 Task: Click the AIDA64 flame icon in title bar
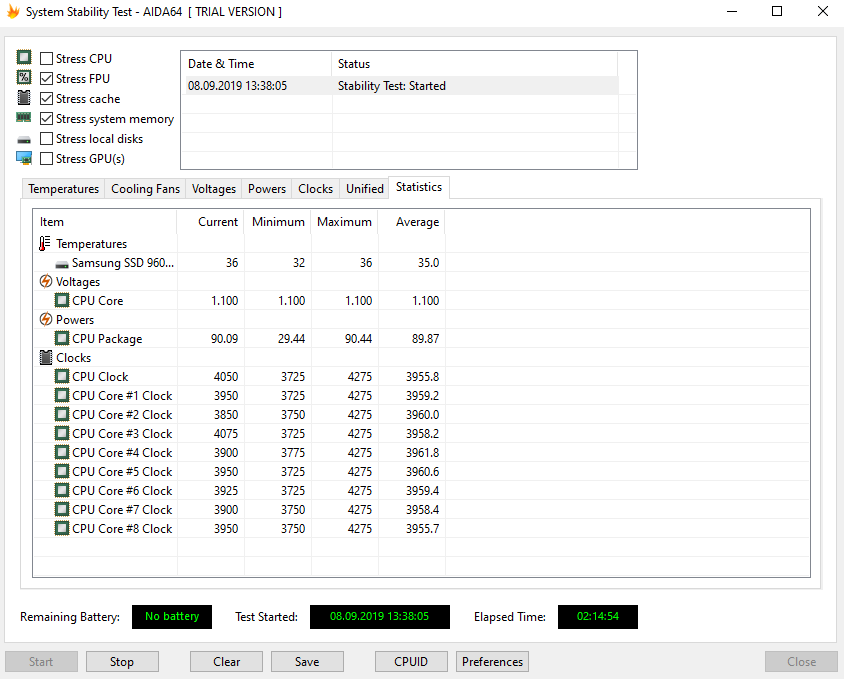13,11
